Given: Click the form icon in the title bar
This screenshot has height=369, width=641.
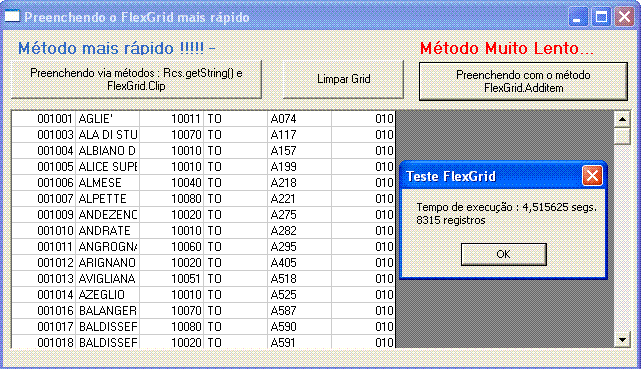Looking at the screenshot, I should click(x=12, y=16).
